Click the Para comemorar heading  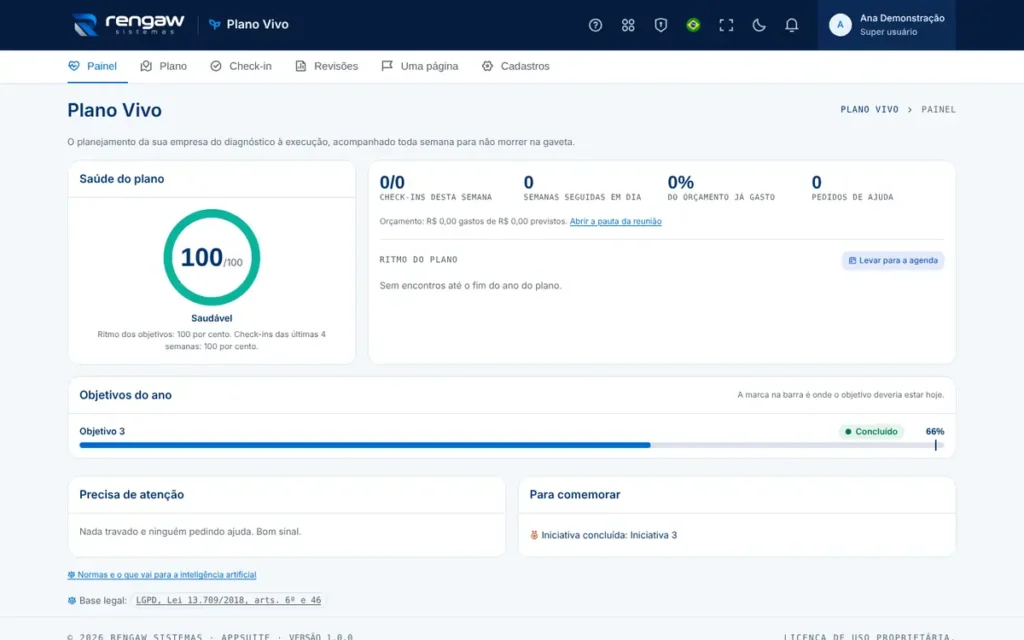click(575, 494)
